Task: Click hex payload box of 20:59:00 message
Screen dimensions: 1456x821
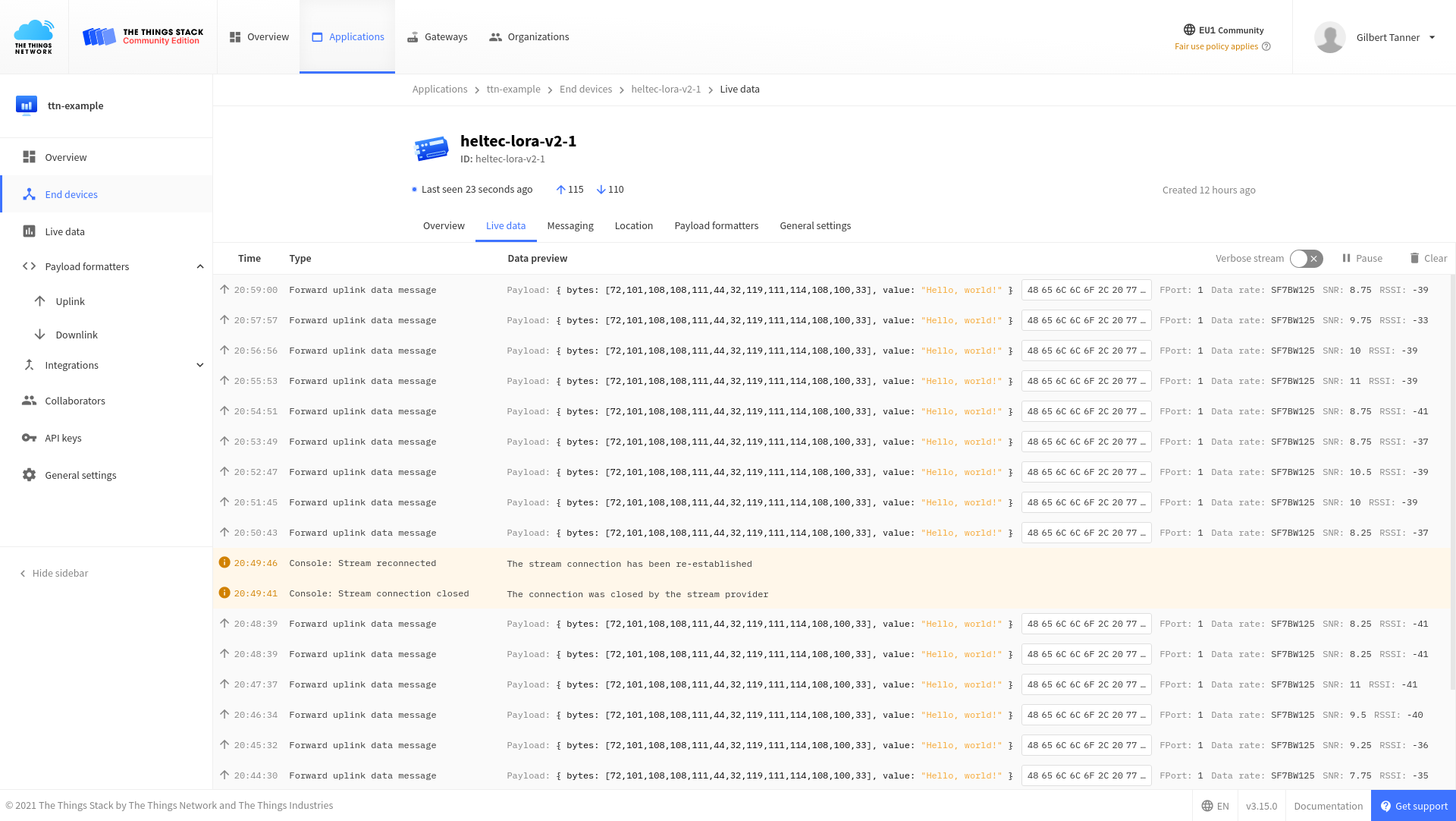Action: click(x=1085, y=290)
